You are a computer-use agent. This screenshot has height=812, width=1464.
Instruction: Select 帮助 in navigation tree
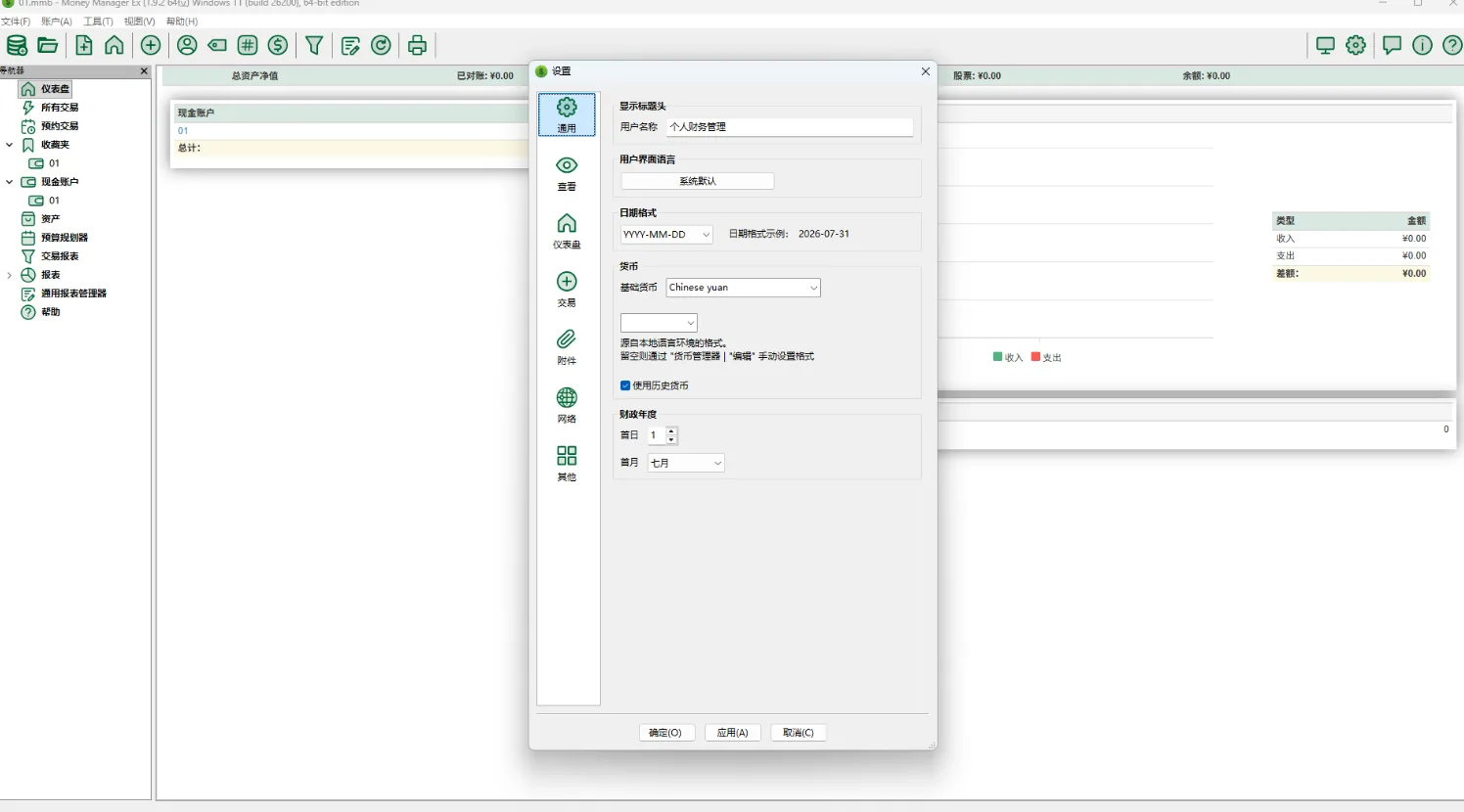[x=50, y=312]
